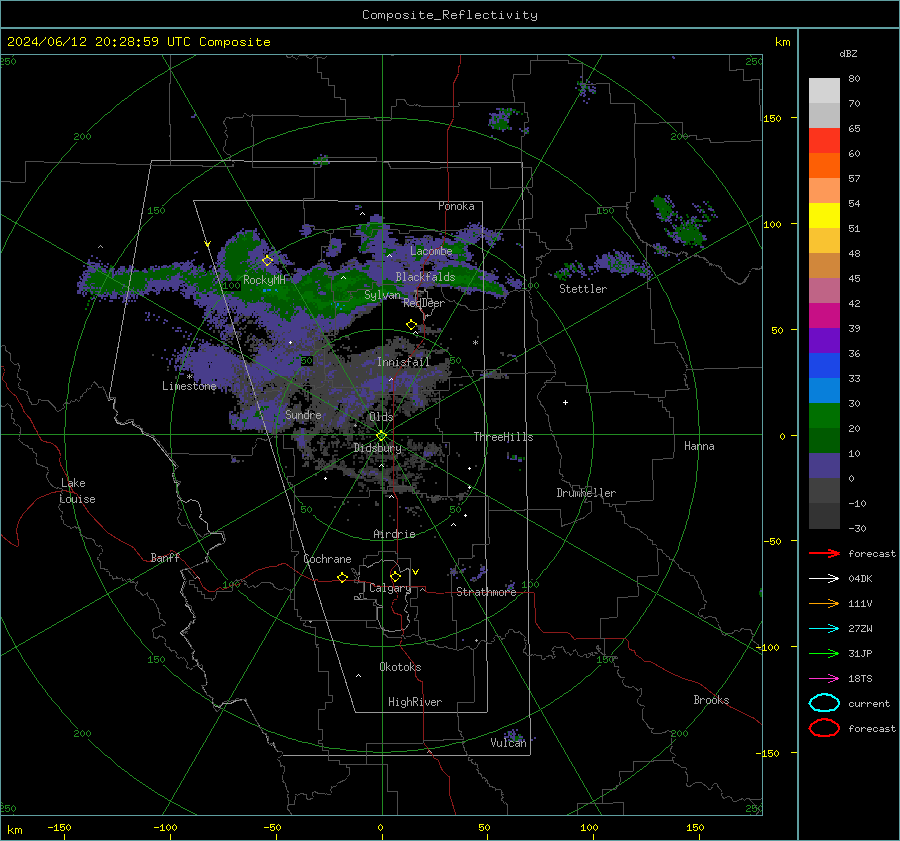Click the yellow diamond marker below Cochrane
The image size is (900, 841).
tap(342, 577)
